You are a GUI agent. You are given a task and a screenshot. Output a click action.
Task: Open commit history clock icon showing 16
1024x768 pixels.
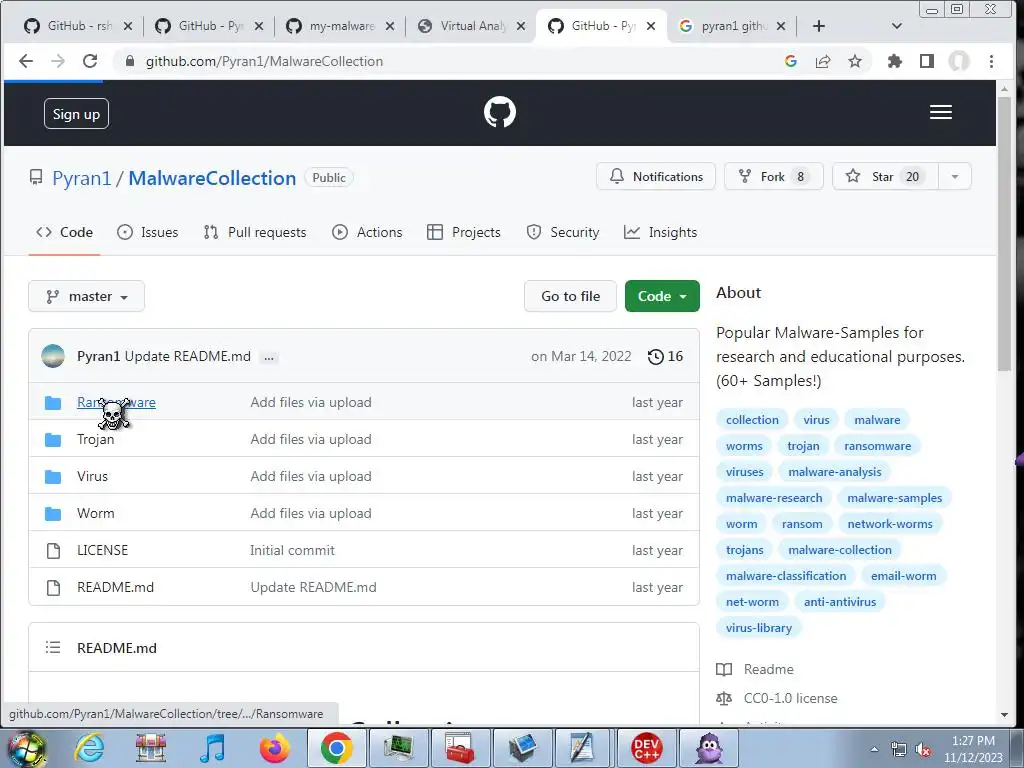(x=665, y=357)
